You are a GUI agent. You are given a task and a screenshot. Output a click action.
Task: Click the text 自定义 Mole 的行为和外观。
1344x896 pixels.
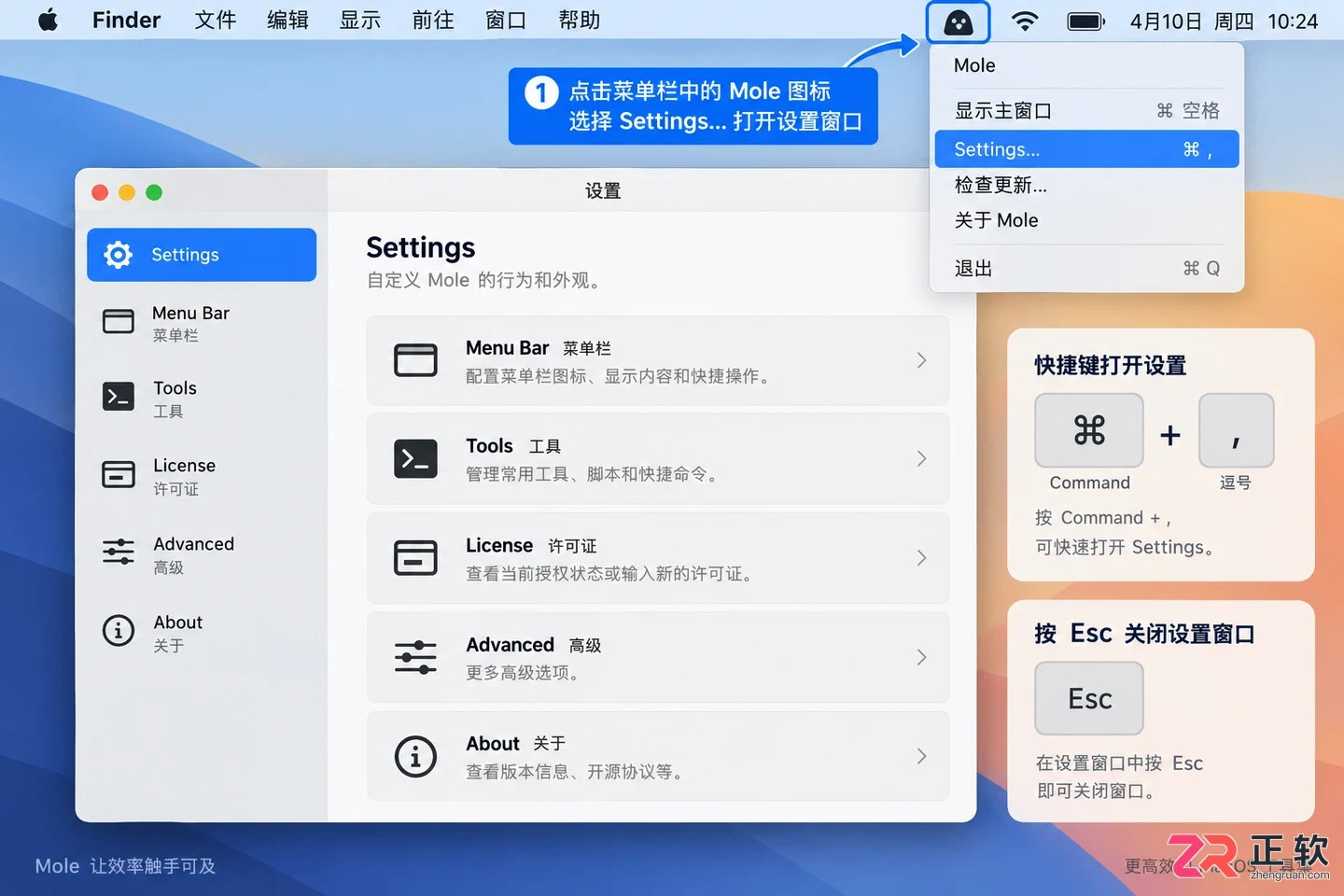pyautogui.click(x=484, y=280)
